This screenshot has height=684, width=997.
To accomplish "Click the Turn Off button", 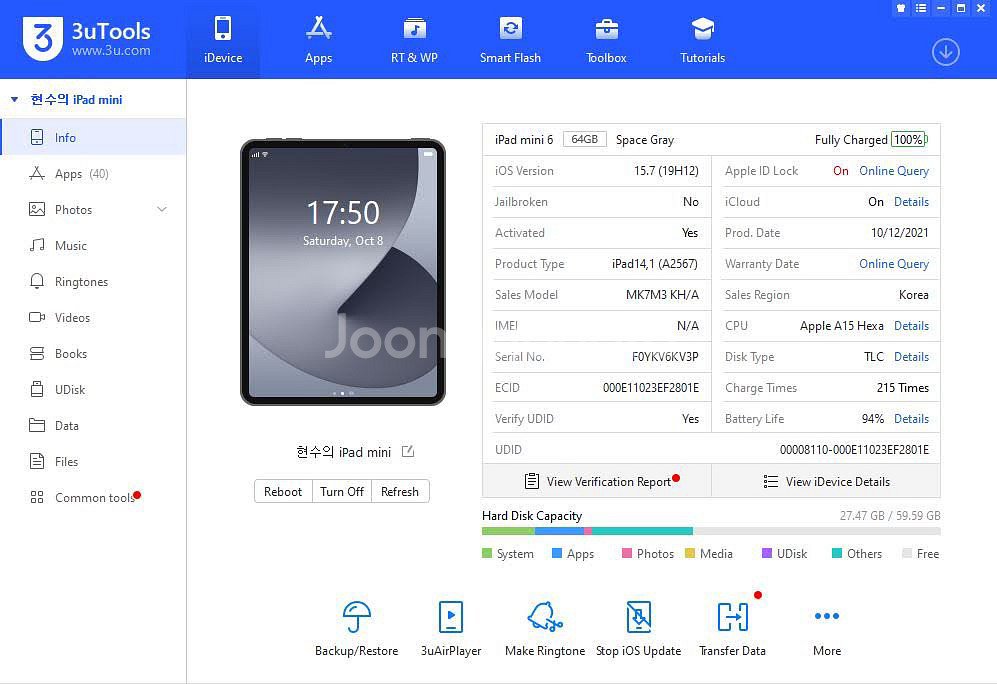I will point(342,491).
